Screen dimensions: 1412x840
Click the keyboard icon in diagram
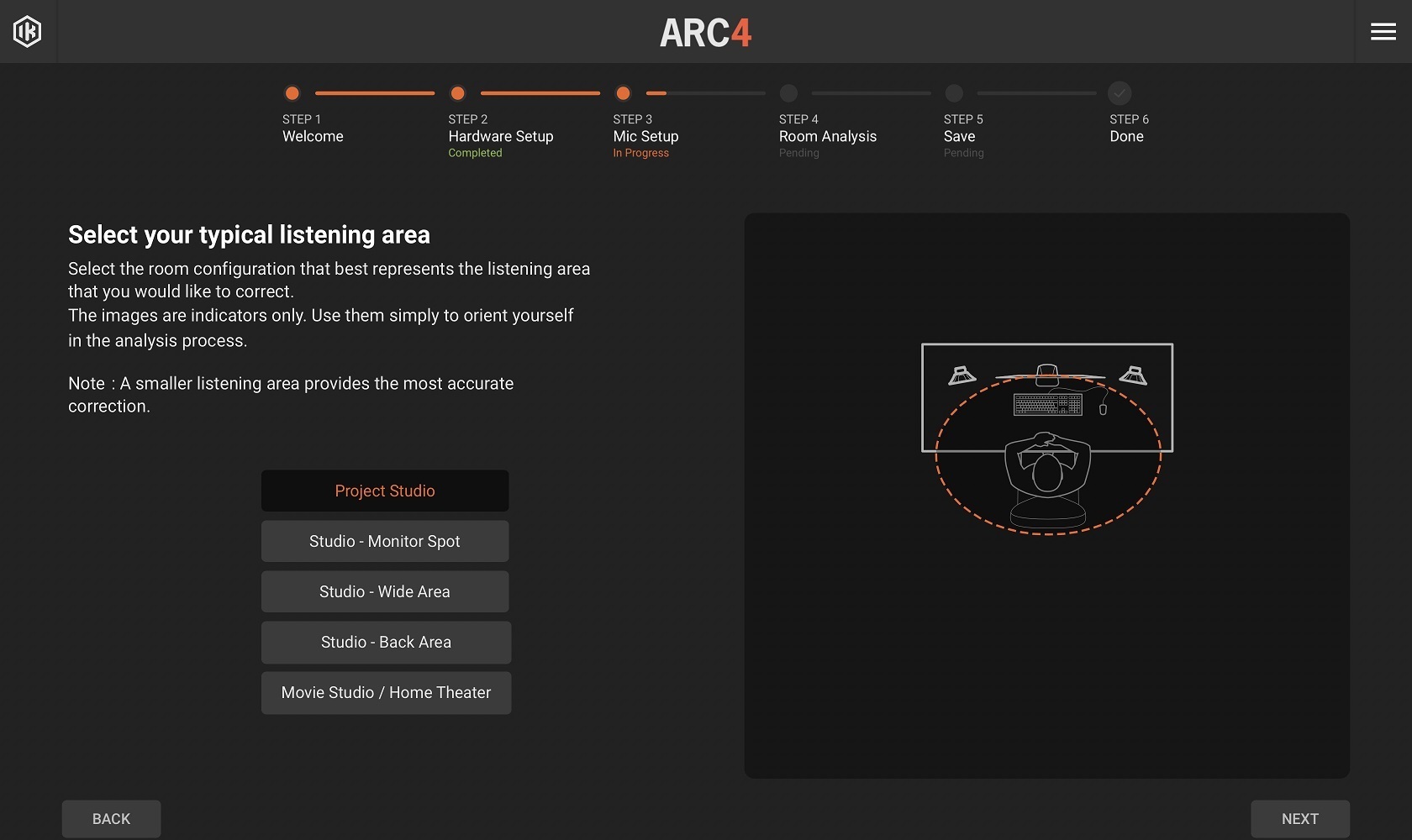pos(1047,405)
